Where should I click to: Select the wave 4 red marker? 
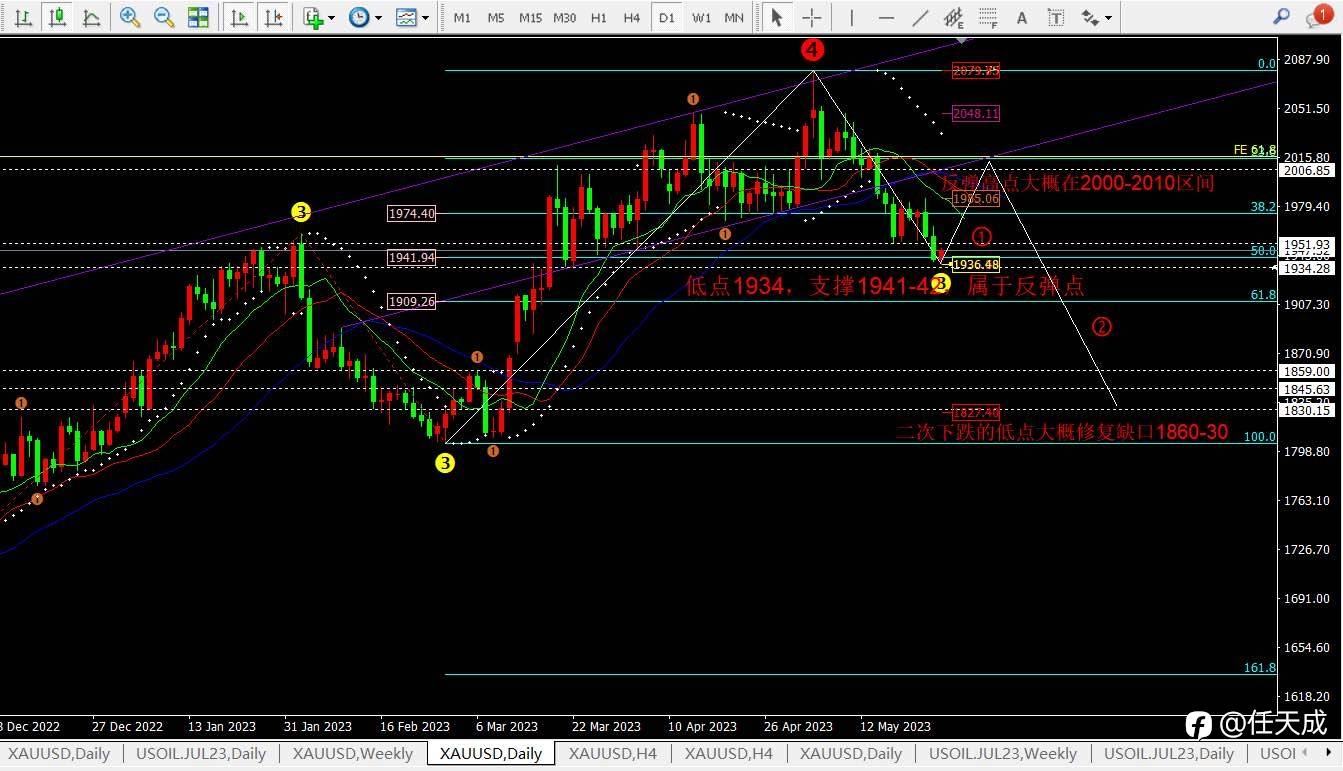(x=813, y=49)
